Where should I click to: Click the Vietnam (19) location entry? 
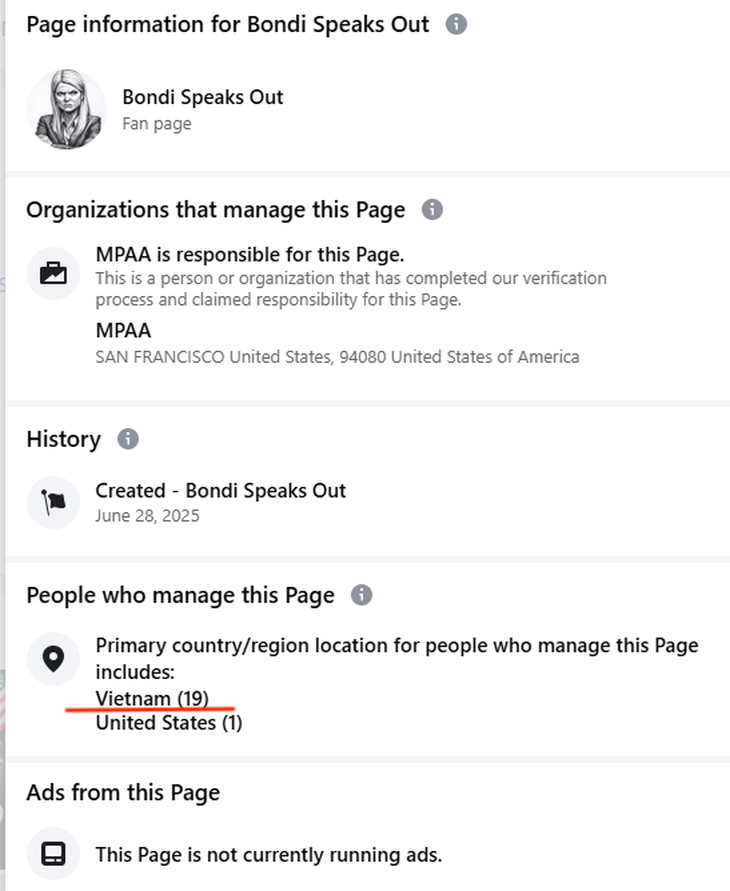[152, 698]
